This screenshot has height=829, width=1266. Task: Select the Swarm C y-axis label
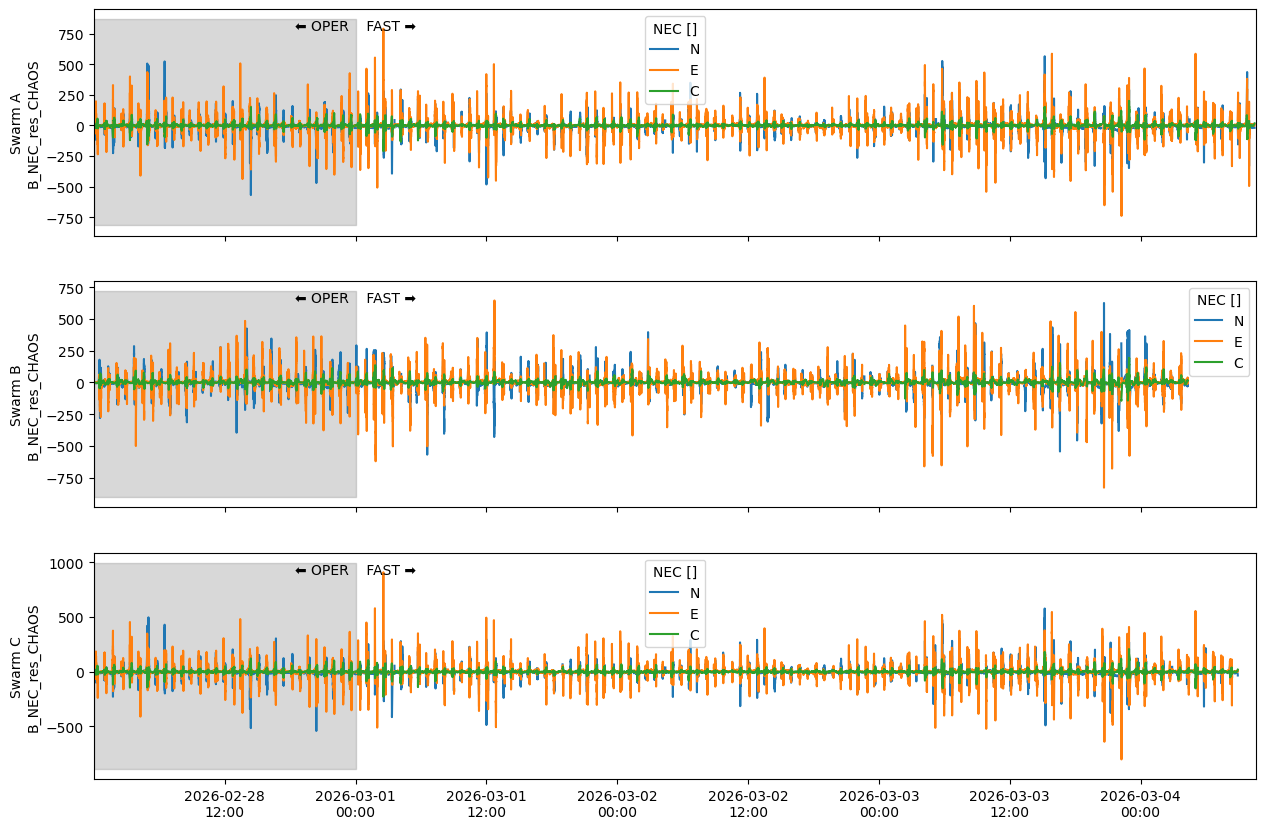(x=26, y=669)
